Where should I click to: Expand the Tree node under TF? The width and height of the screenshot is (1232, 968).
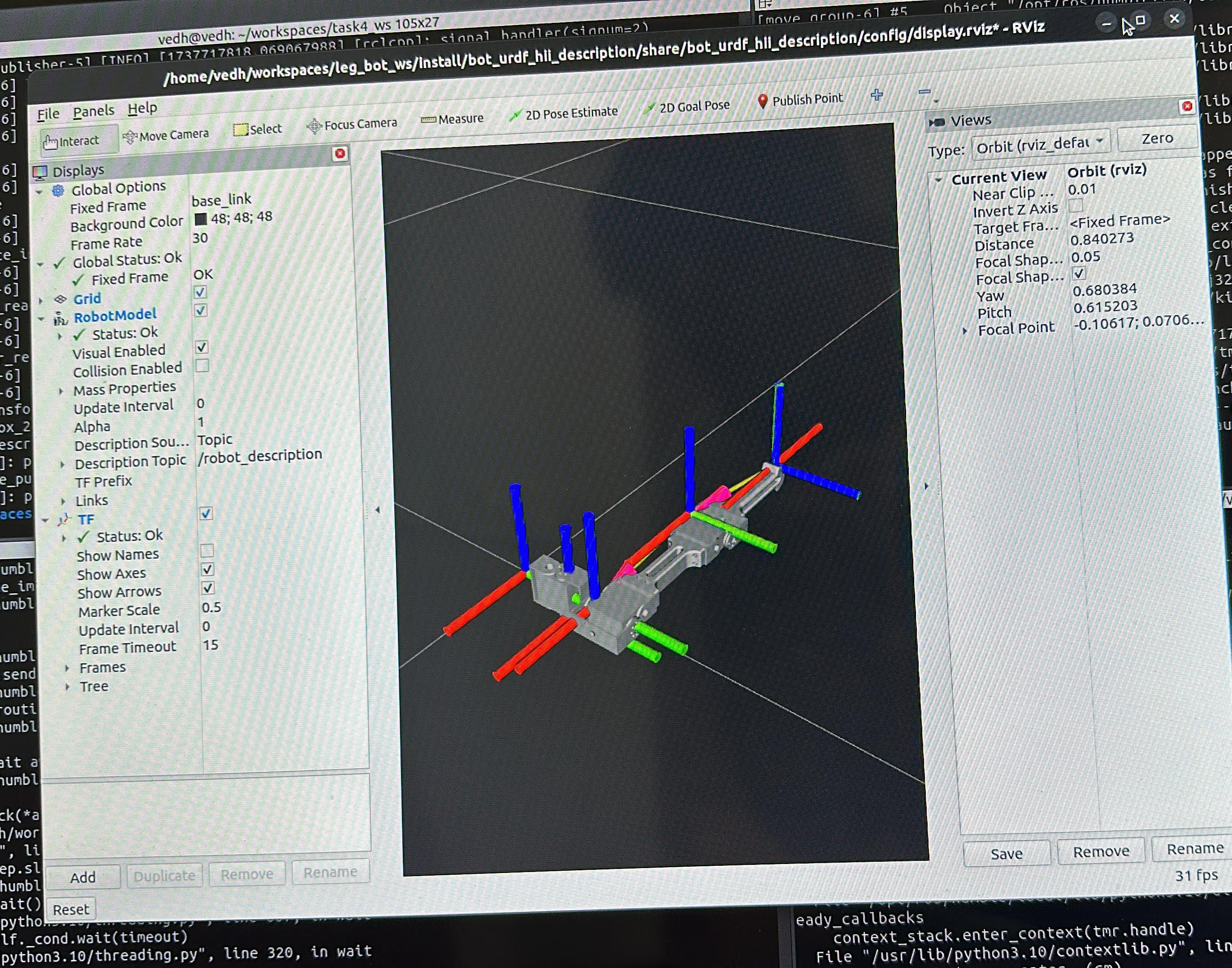[x=67, y=687]
